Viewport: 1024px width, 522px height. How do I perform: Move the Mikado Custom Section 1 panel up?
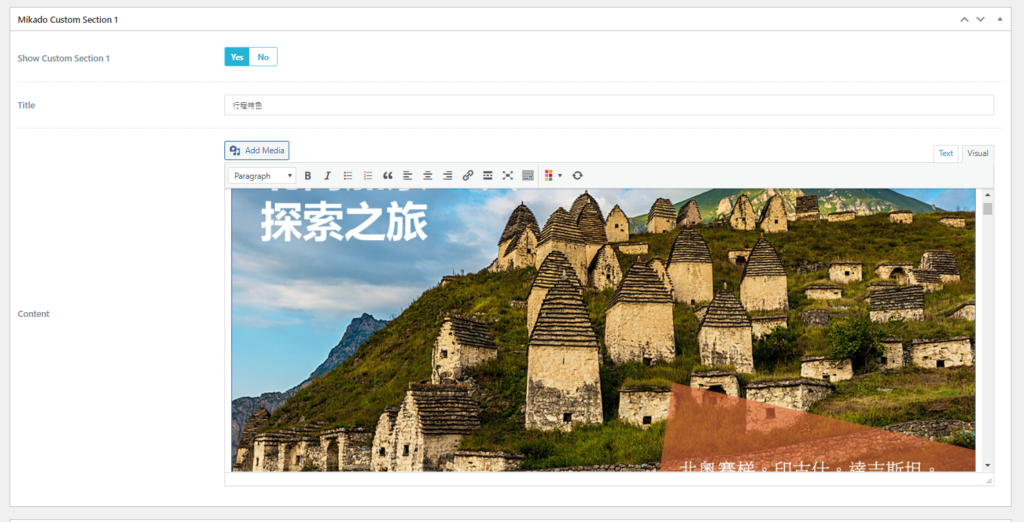(964, 20)
